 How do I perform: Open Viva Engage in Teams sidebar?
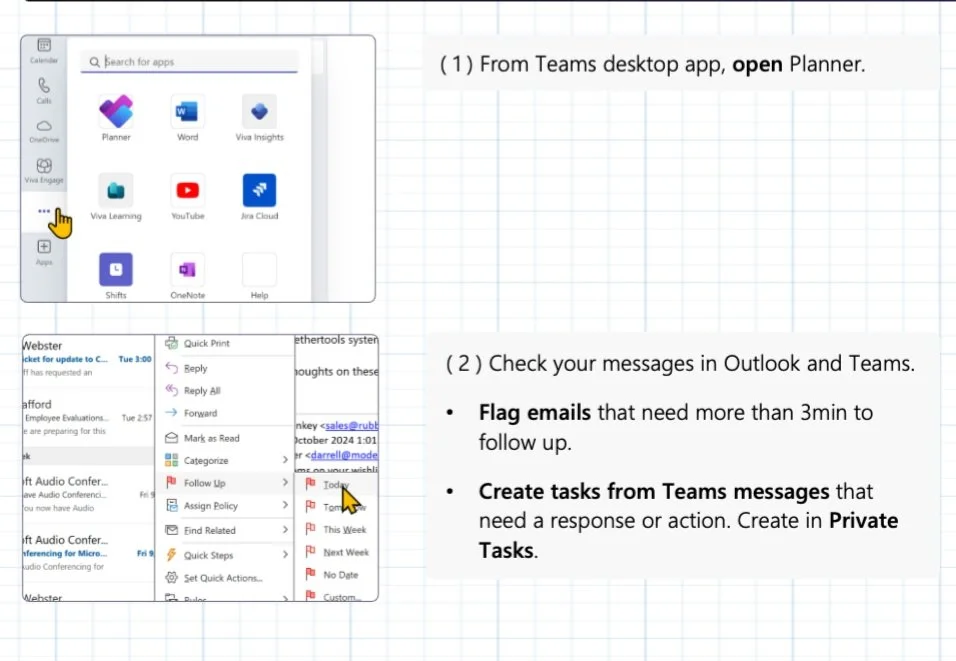[x=44, y=170]
